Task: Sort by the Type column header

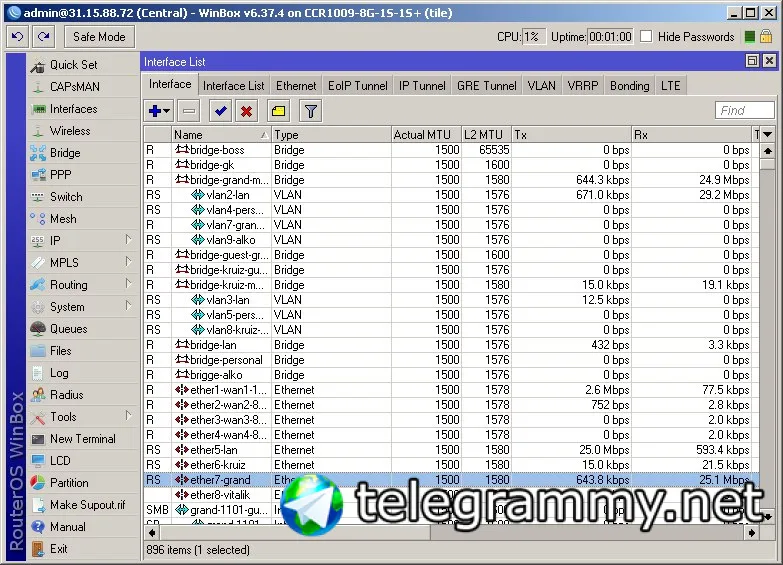Action: point(331,135)
